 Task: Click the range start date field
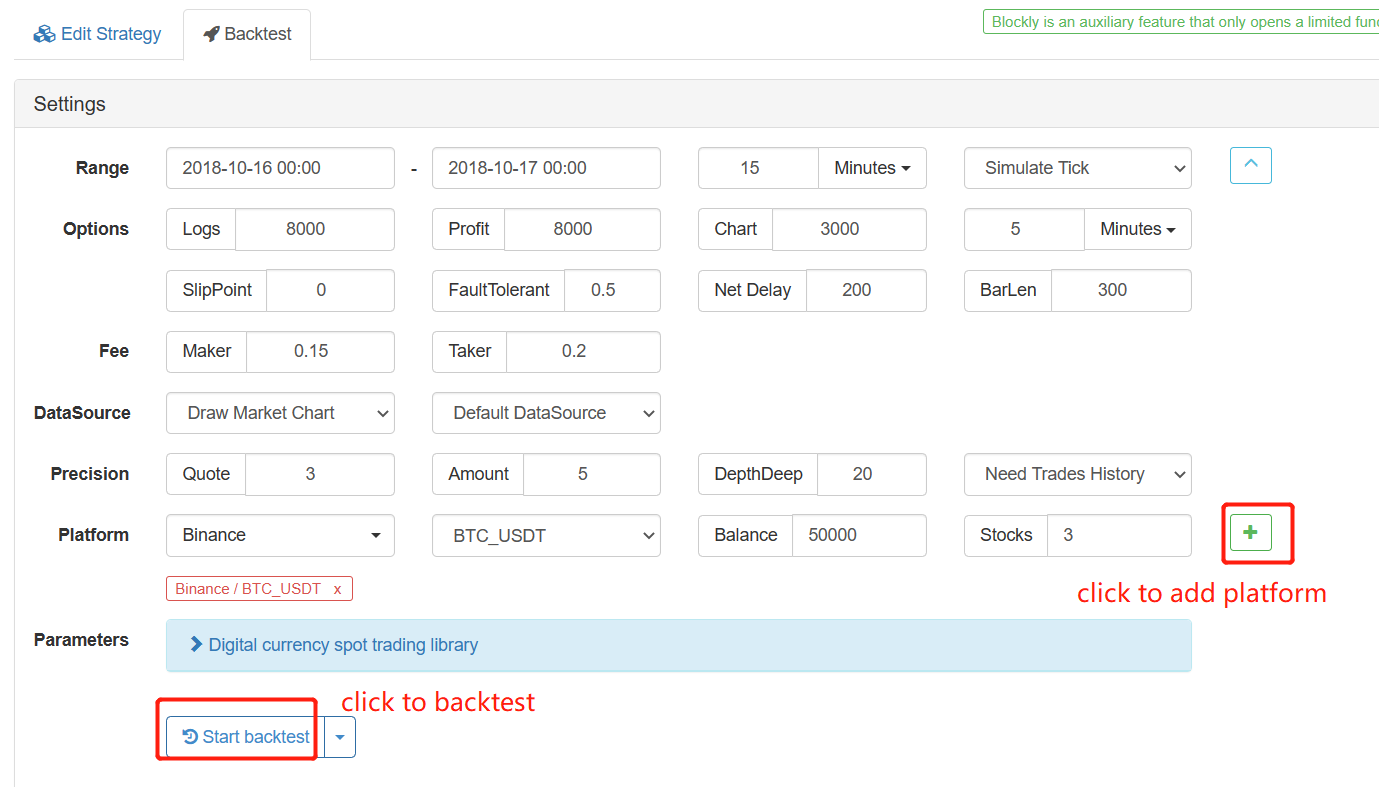point(280,168)
